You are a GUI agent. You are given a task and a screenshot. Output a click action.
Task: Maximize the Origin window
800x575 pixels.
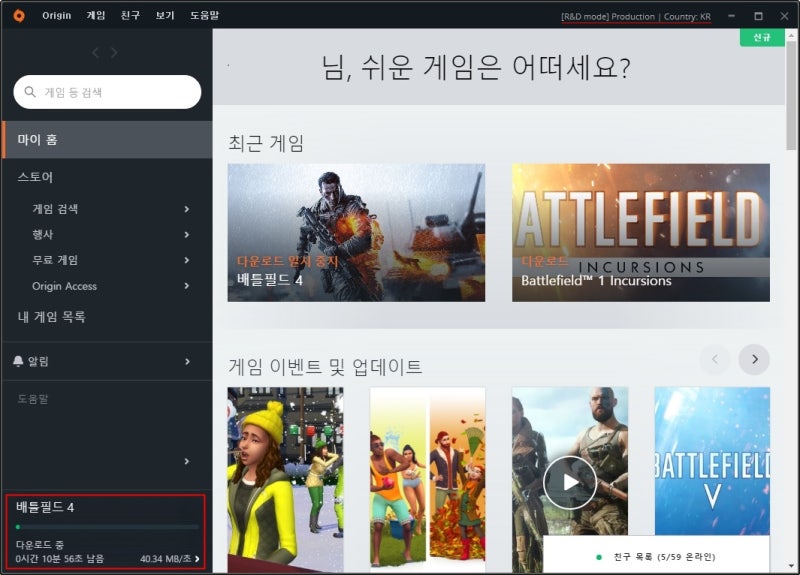click(758, 16)
